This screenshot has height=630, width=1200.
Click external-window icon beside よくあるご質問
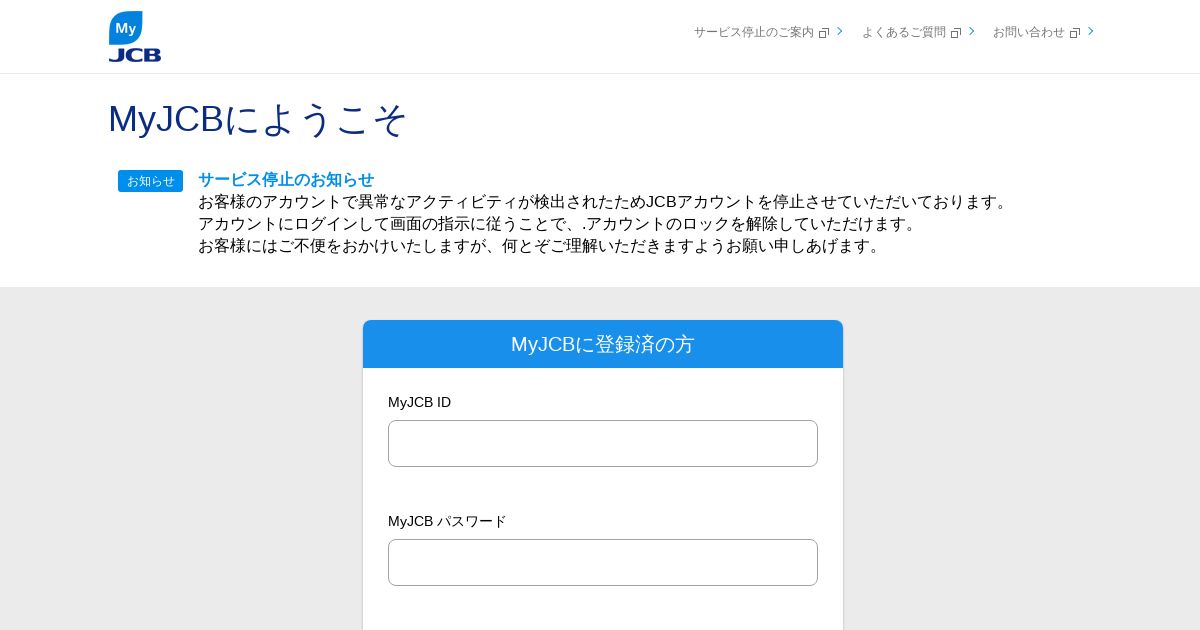[956, 33]
